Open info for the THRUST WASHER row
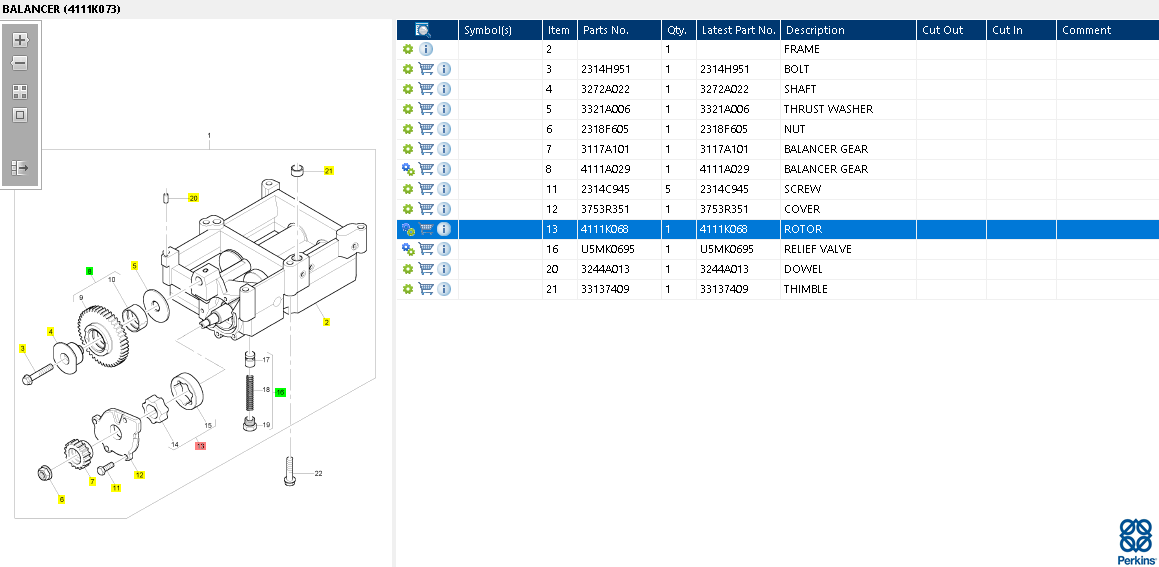This screenshot has height=567, width=1159. (444, 109)
